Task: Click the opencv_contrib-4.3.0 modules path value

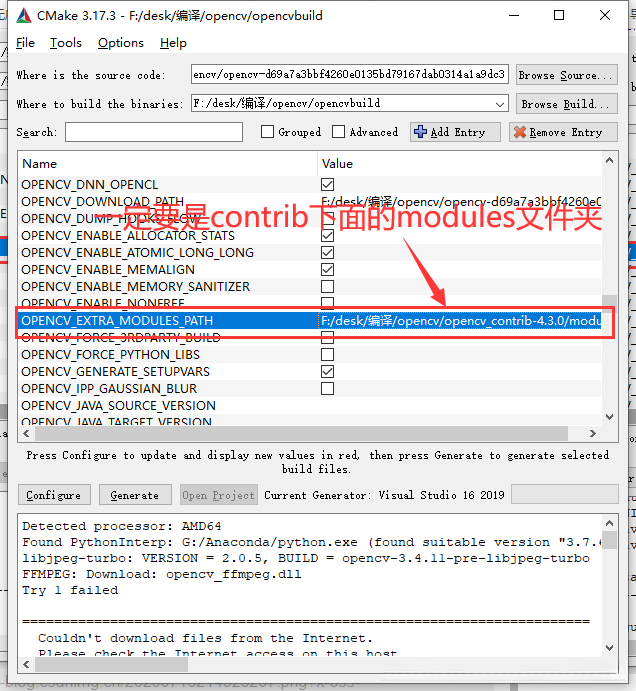Action: (x=461, y=320)
